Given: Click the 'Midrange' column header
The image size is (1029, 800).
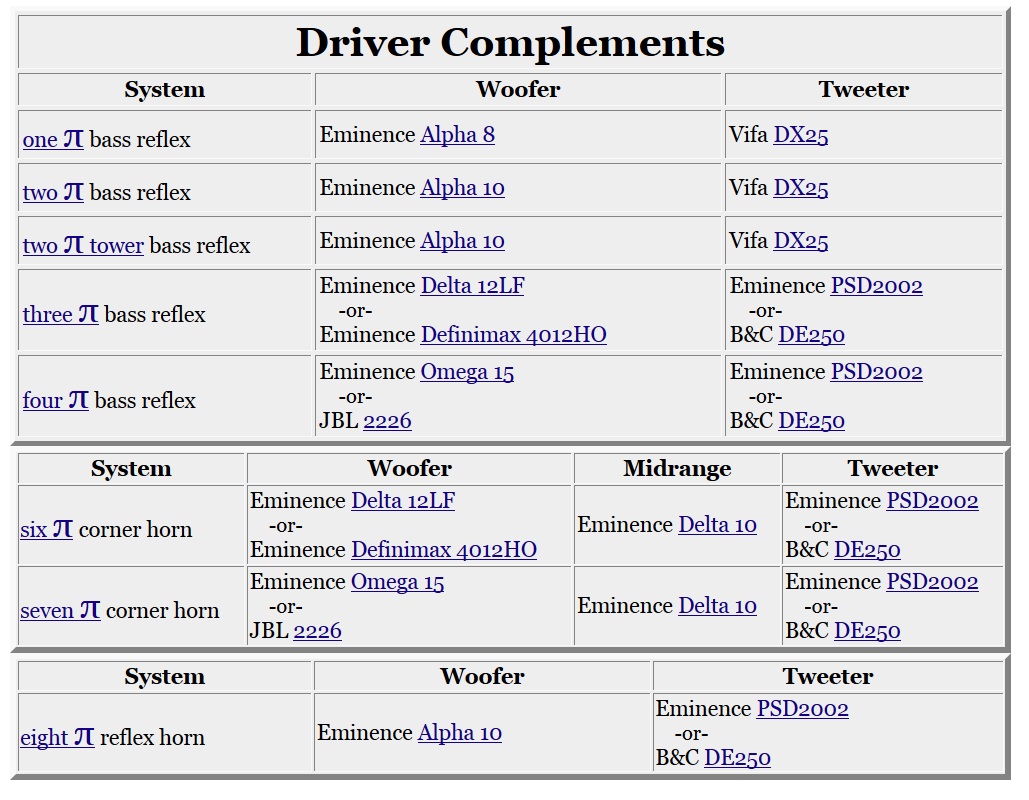Looking at the screenshot, I should pos(677,469).
